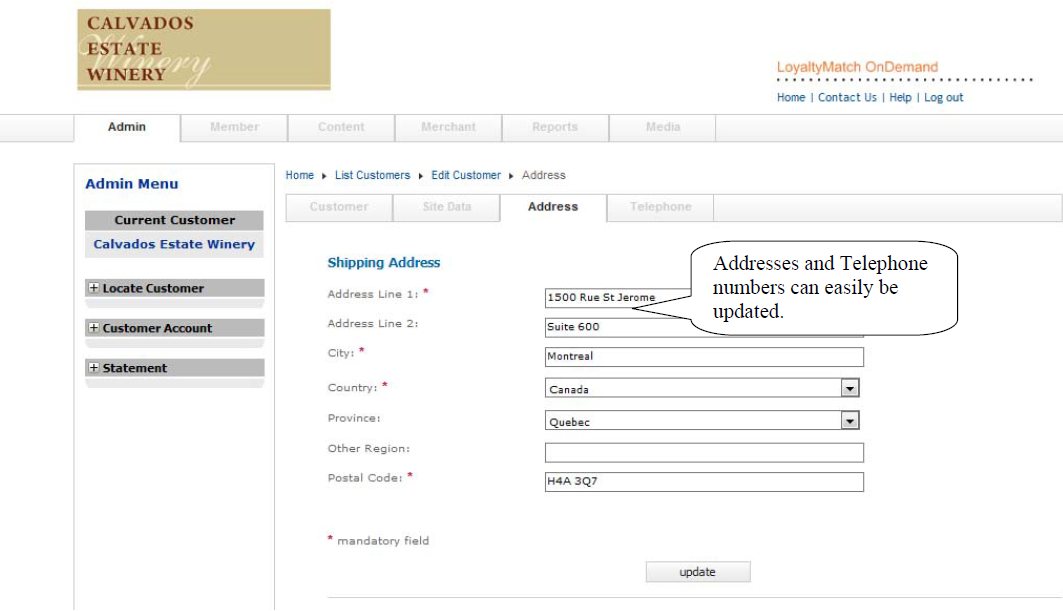Viewport: 1063px width, 611px height.
Task: Select the Admin tab
Action: [x=126, y=127]
